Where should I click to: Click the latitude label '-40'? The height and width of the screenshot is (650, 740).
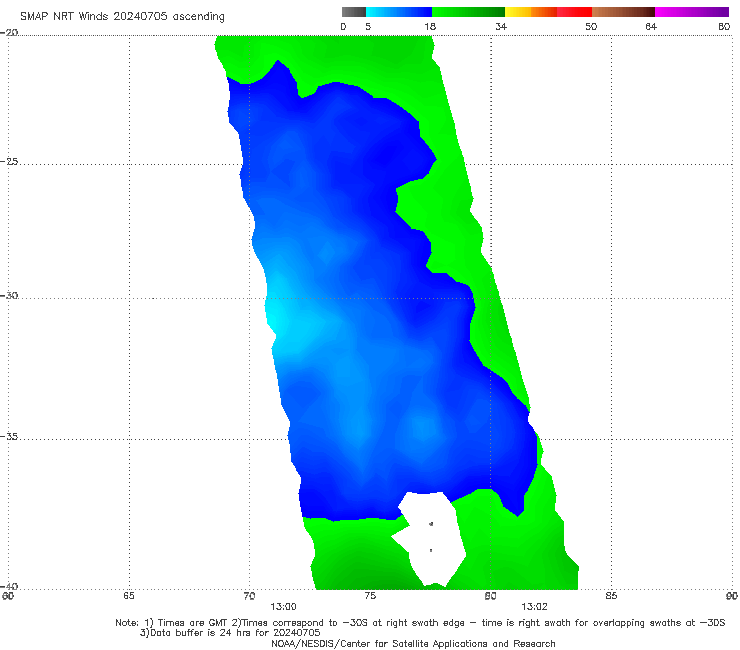pyautogui.click(x=9, y=586)
